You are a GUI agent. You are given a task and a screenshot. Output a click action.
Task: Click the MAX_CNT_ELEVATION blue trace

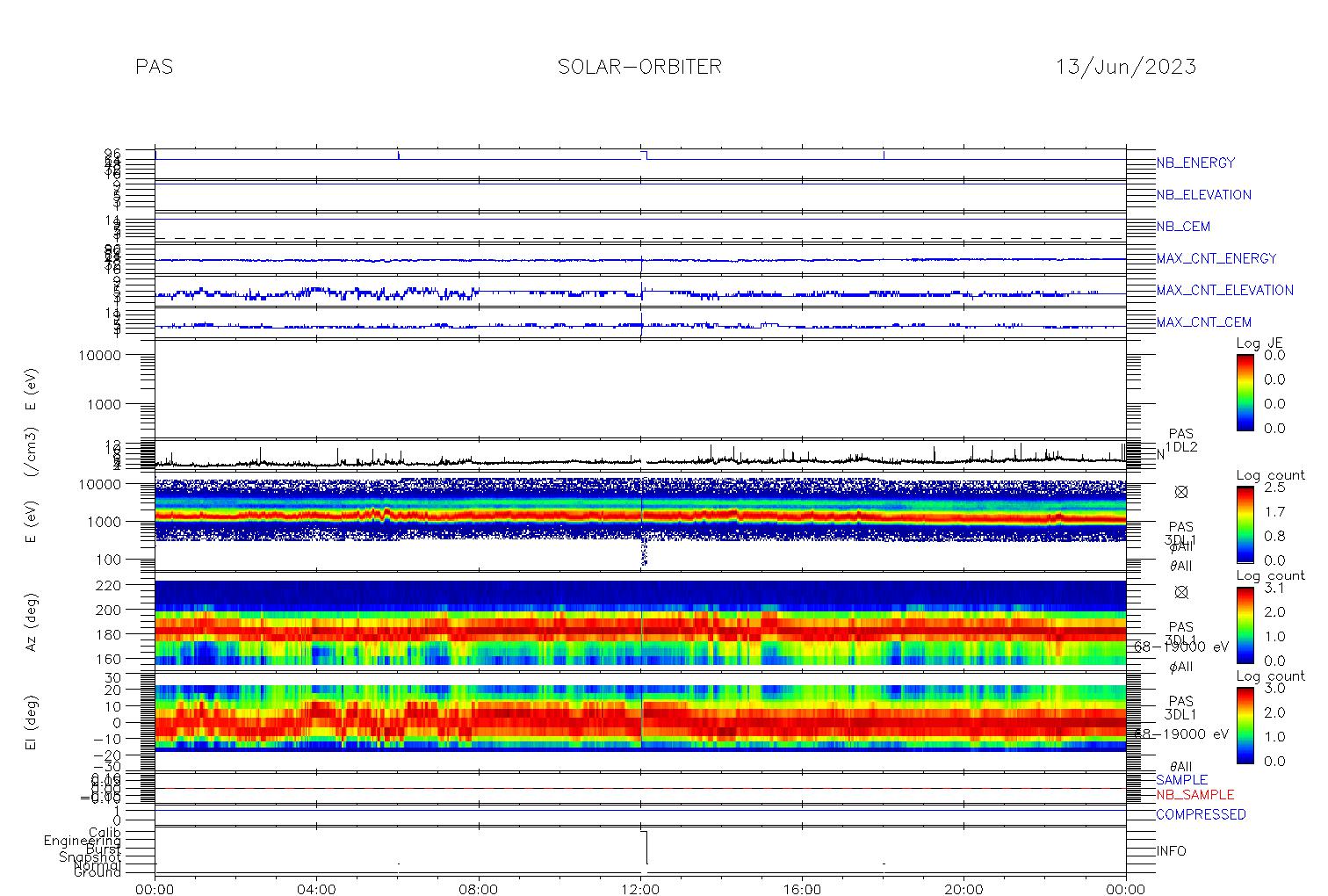pos(640,293)
